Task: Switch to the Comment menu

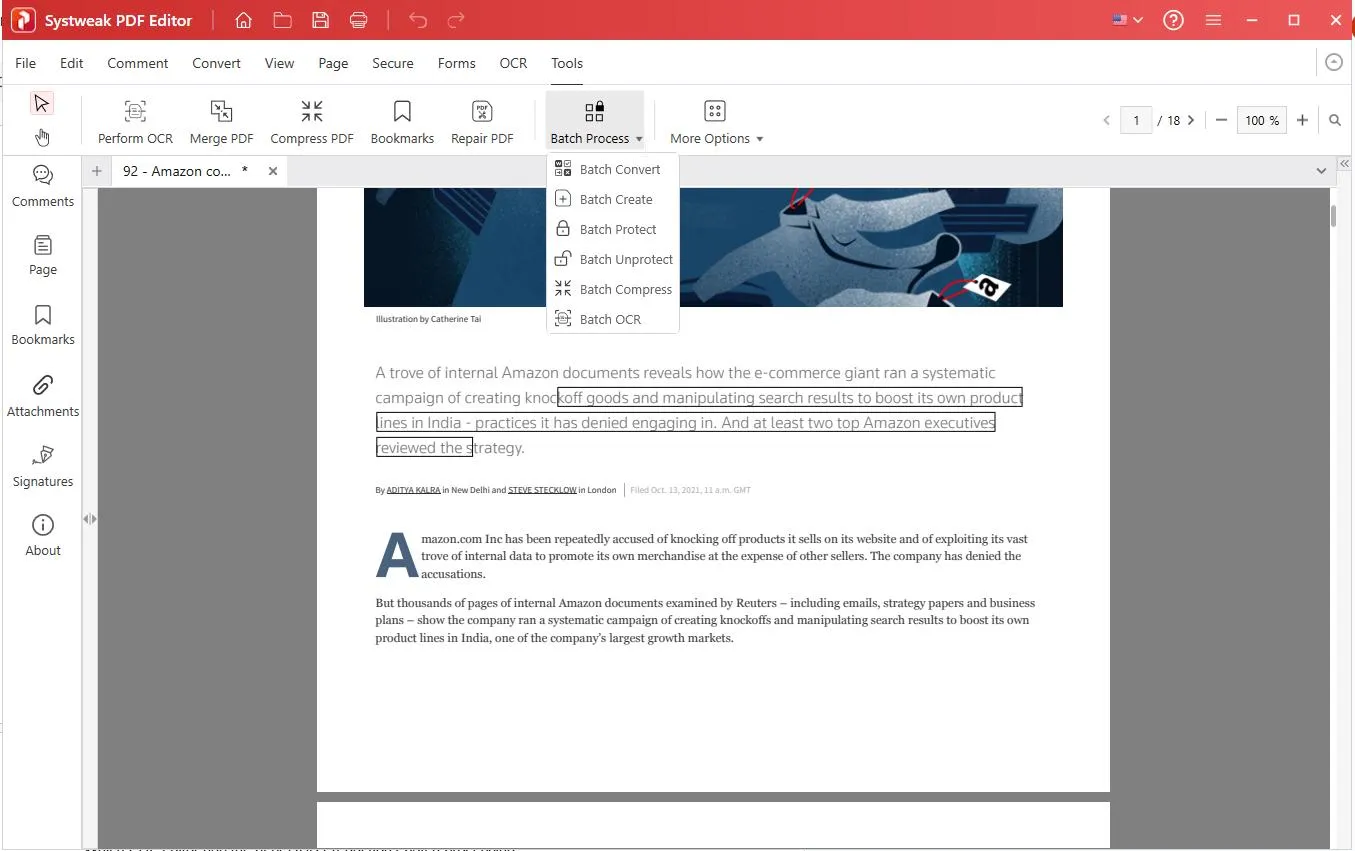Action: [138, 63]
